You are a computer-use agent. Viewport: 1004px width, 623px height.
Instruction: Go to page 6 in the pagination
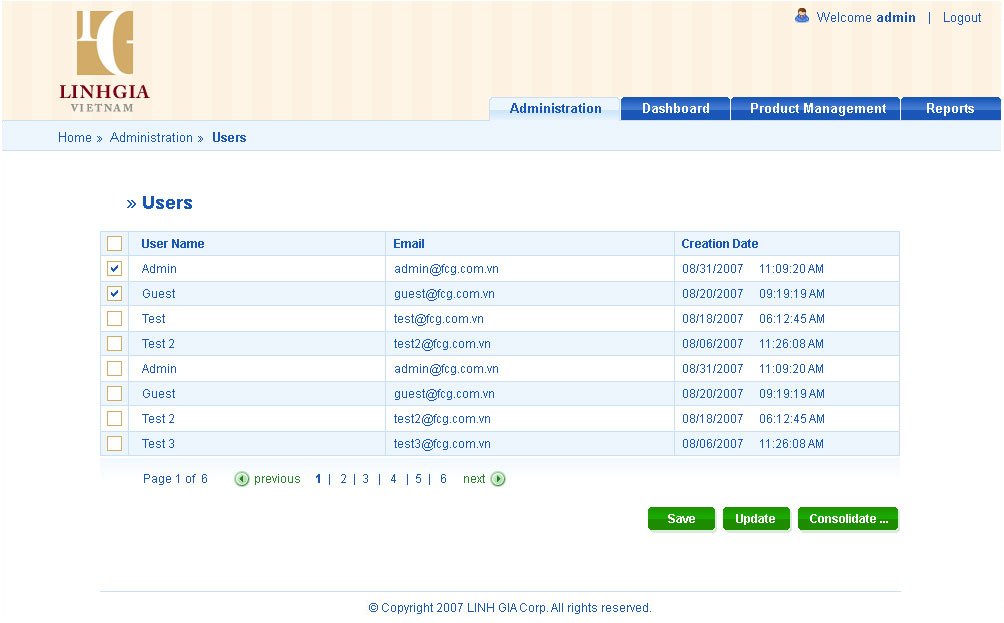tap(443, 479)
